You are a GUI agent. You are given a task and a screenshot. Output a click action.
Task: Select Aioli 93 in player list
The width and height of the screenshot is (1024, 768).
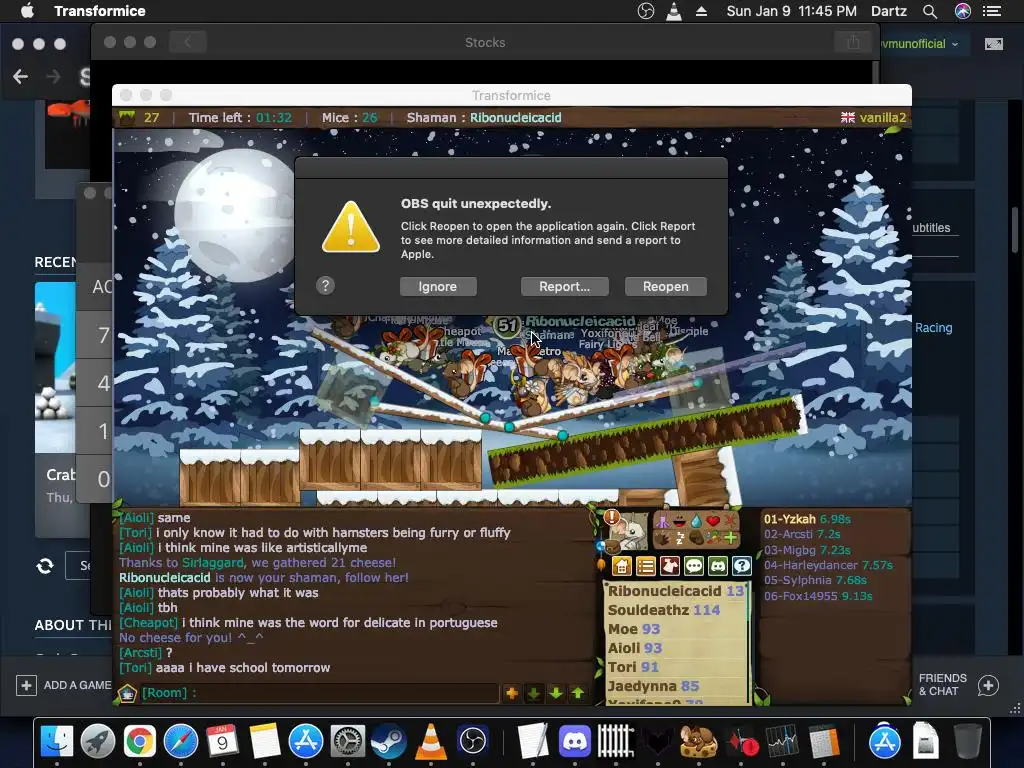pos(635,648)
